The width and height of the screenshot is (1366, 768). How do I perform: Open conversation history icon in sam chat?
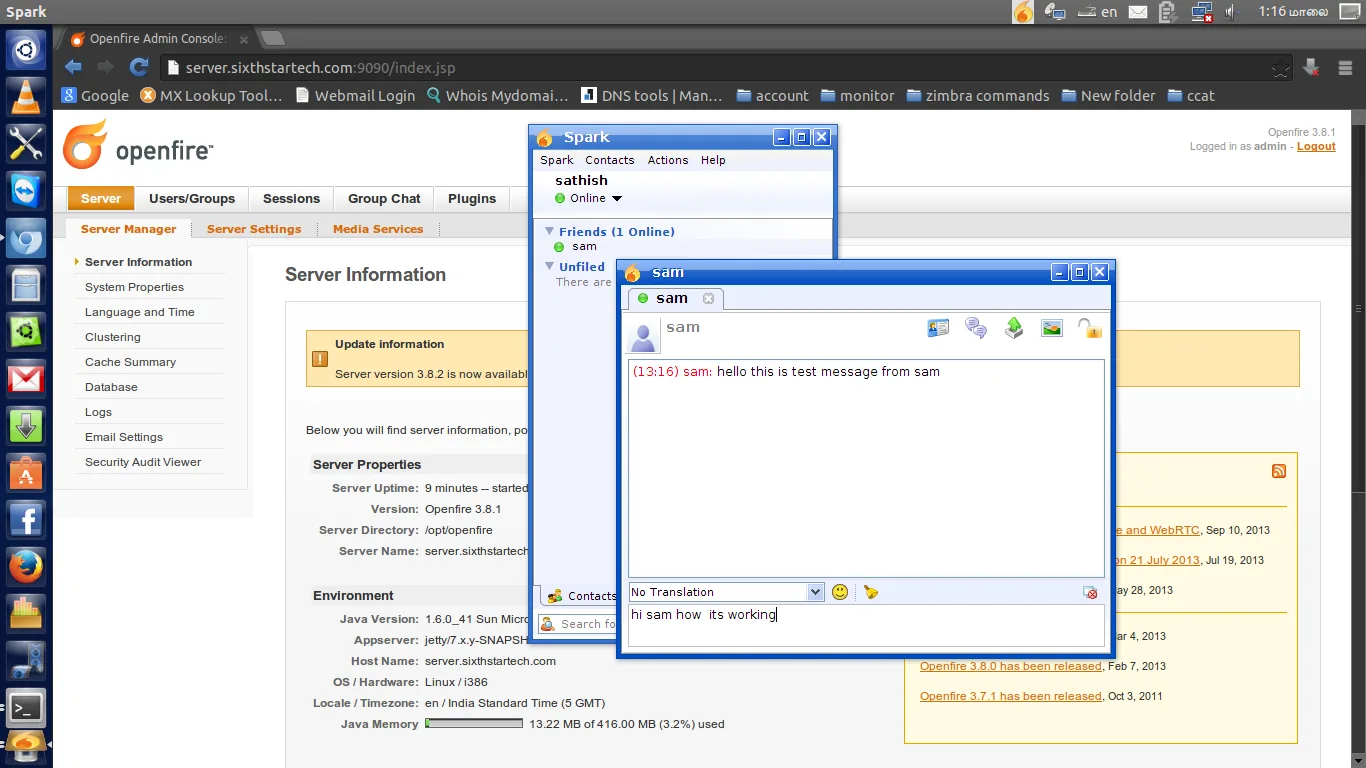coord(976,327)
